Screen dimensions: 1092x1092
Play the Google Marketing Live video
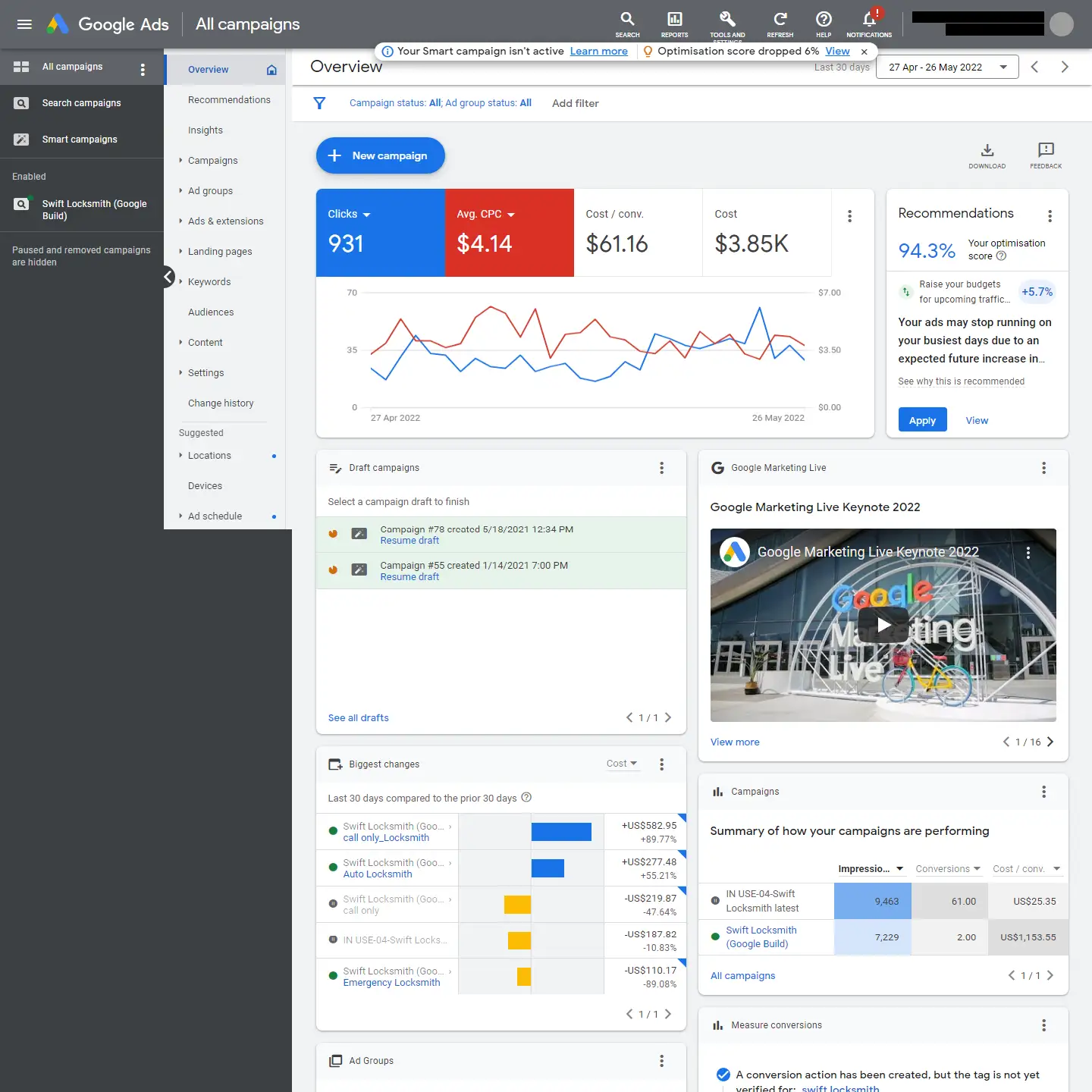883,625
